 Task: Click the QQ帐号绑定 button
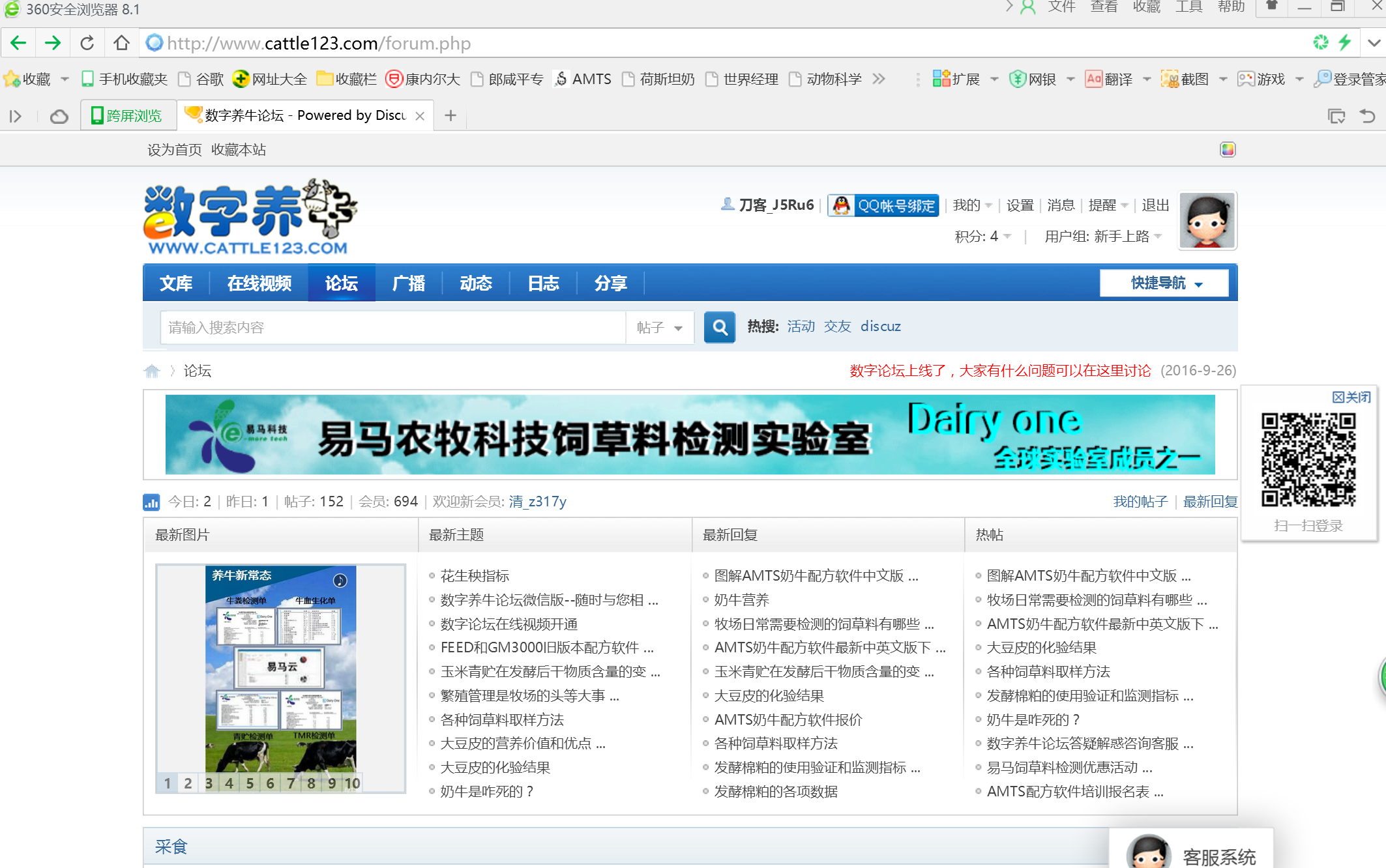coord(883,205)
